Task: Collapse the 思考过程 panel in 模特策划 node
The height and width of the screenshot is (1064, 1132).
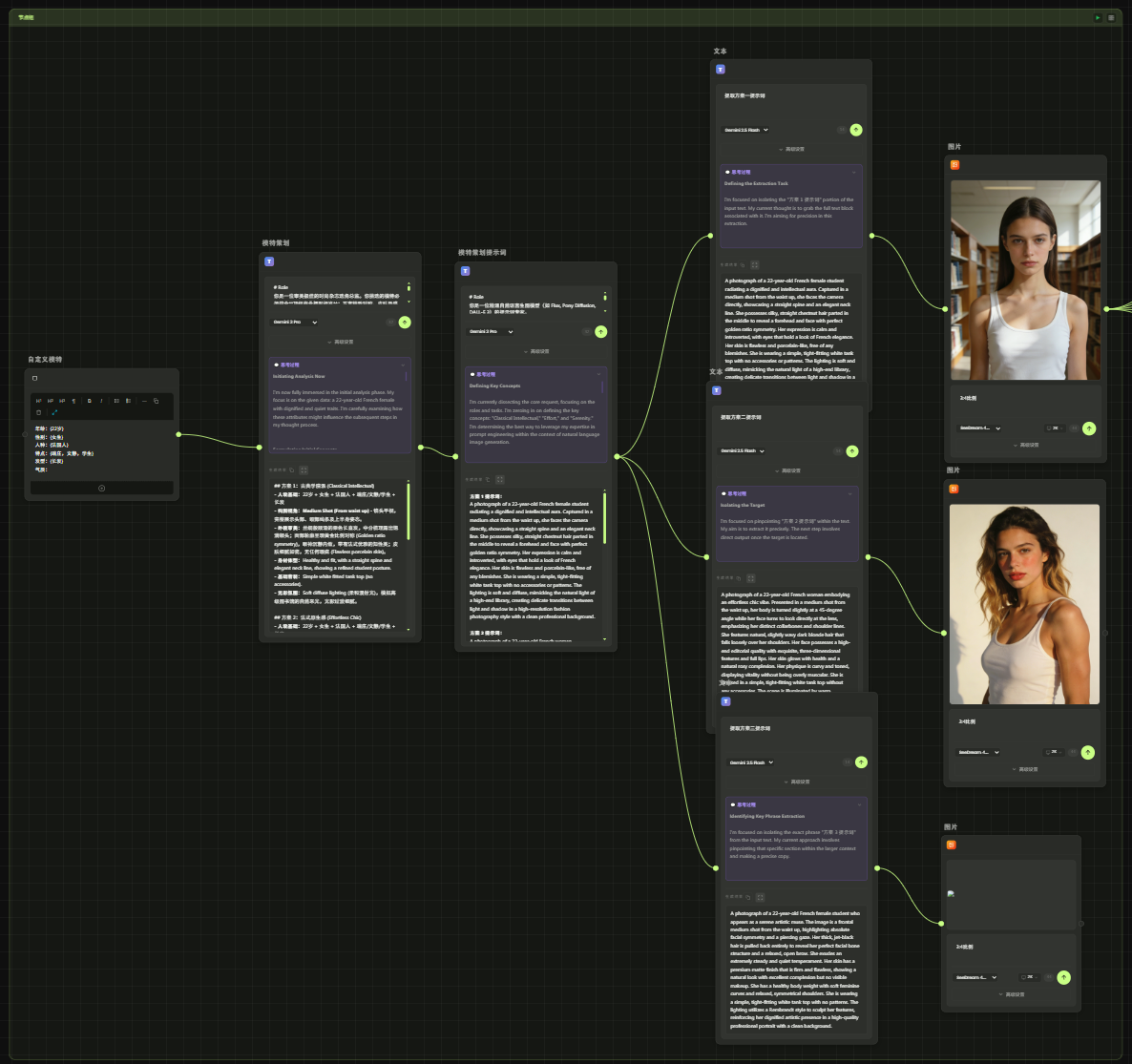Action: click(x=403, y=365)
